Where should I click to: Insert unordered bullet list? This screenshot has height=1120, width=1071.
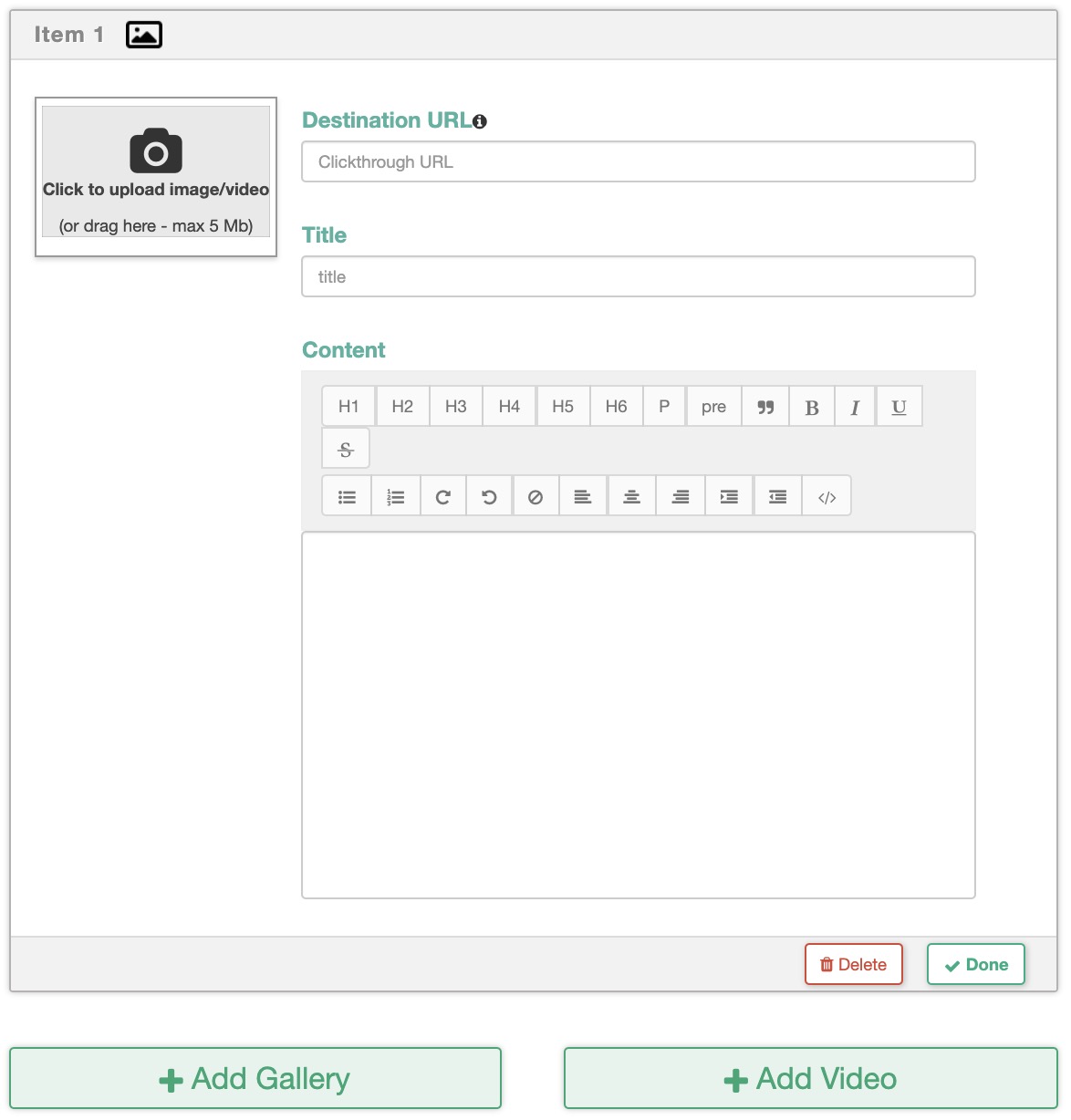click(347, 496)
